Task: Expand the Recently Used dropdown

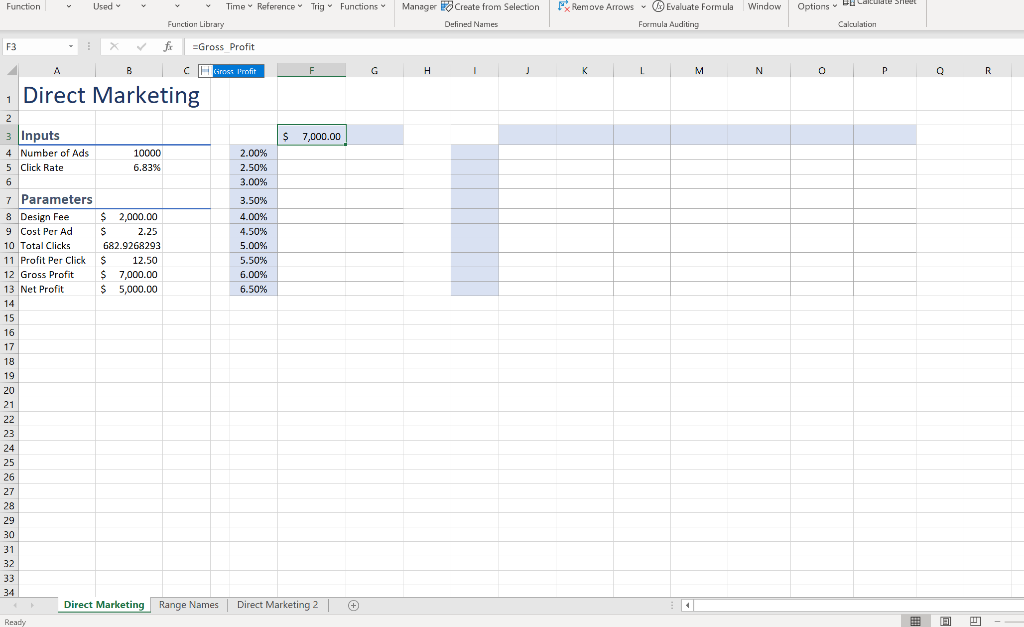Action: (x=118, y=7)
